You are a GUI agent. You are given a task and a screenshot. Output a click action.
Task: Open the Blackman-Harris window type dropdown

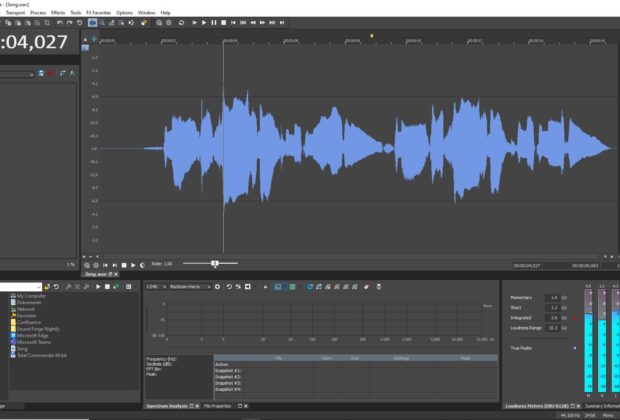[191, 287]
